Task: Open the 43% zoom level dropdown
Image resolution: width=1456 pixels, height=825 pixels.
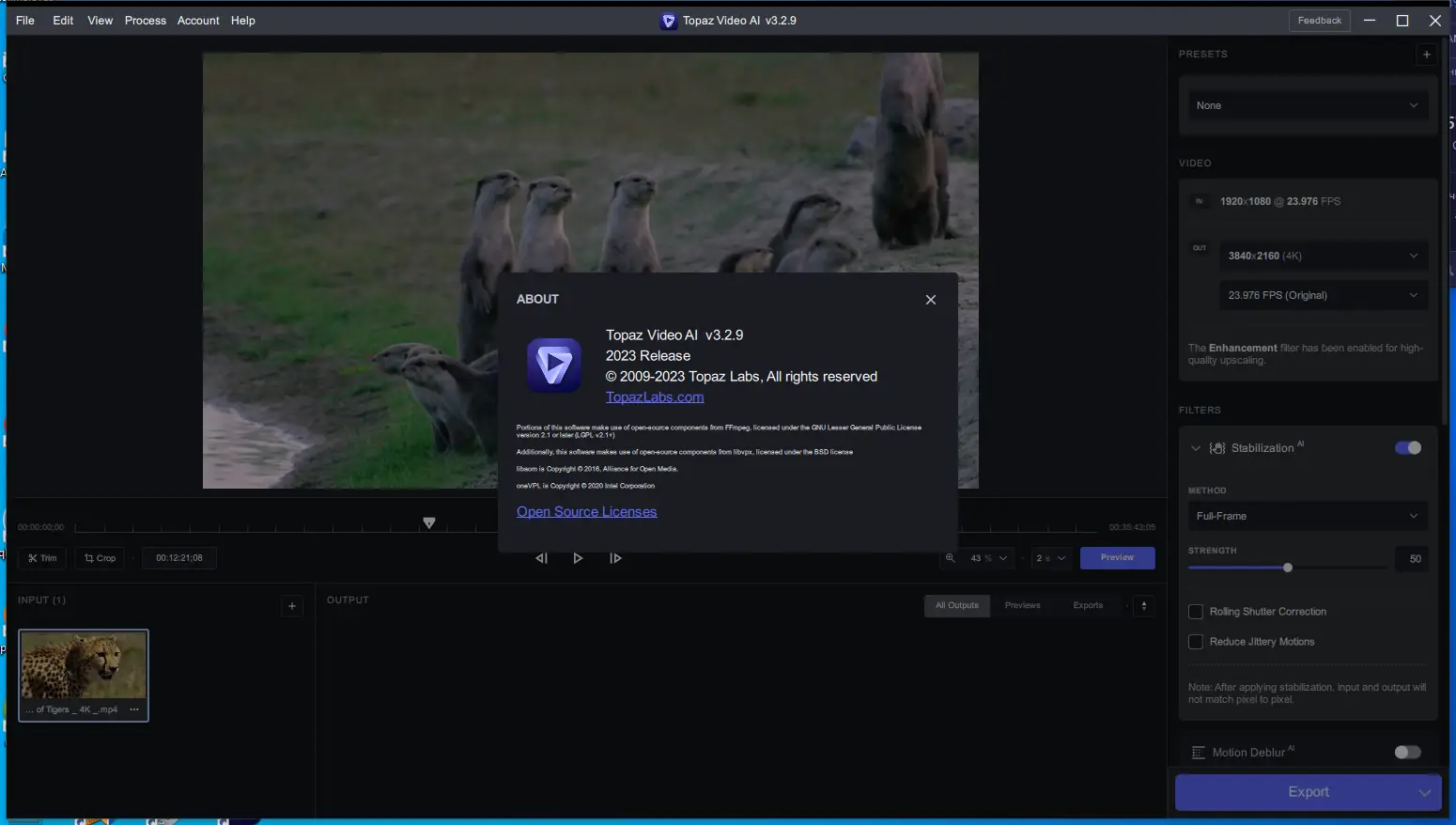Action: 988,558
